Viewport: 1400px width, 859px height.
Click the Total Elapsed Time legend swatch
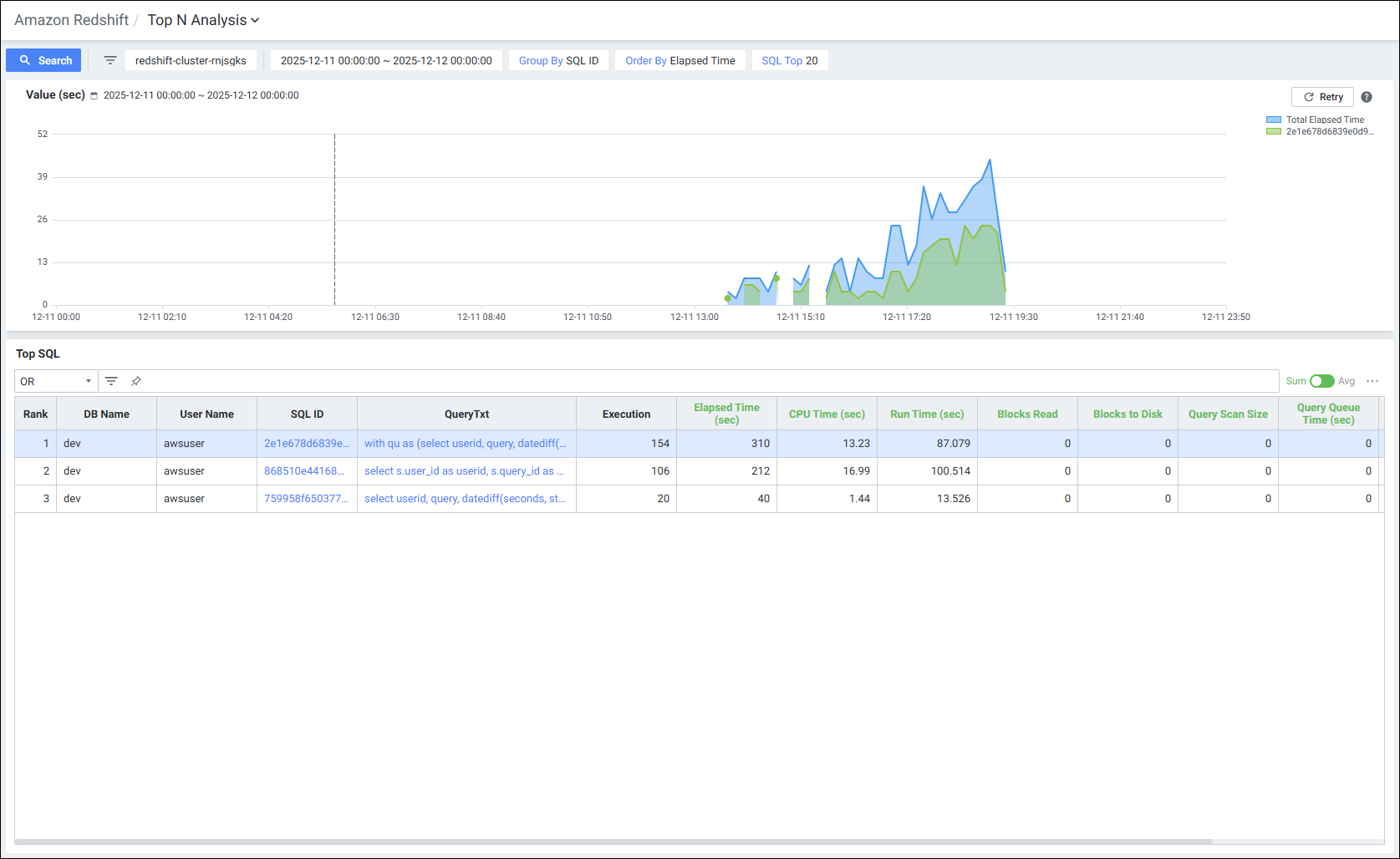(x=1274, y=120)
